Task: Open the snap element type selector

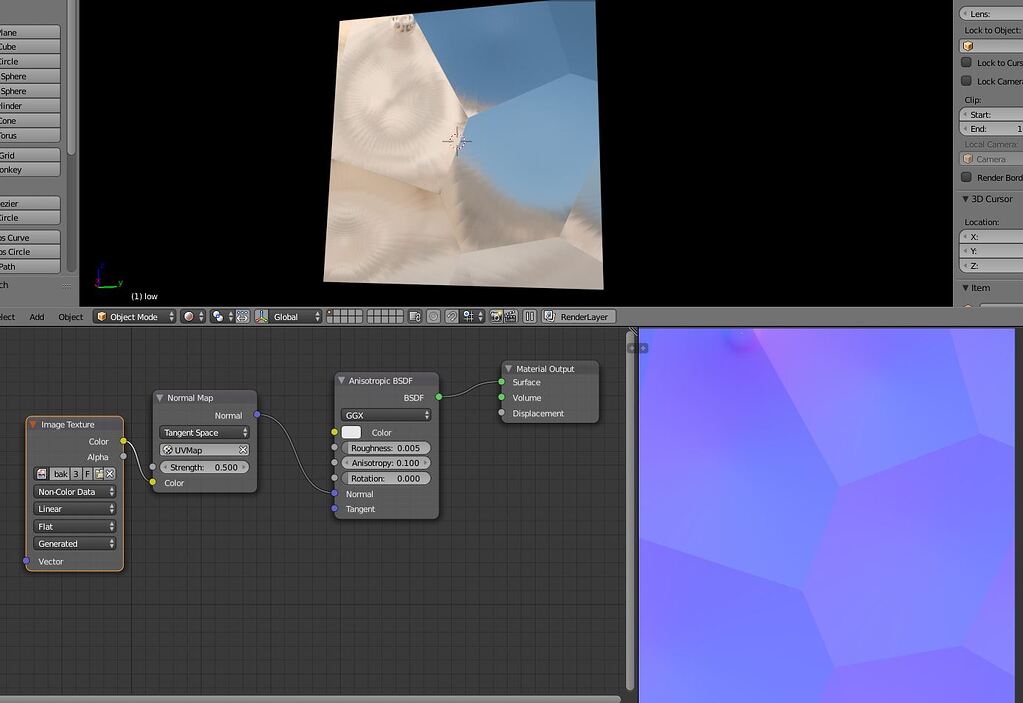Action: coord(472,316)
